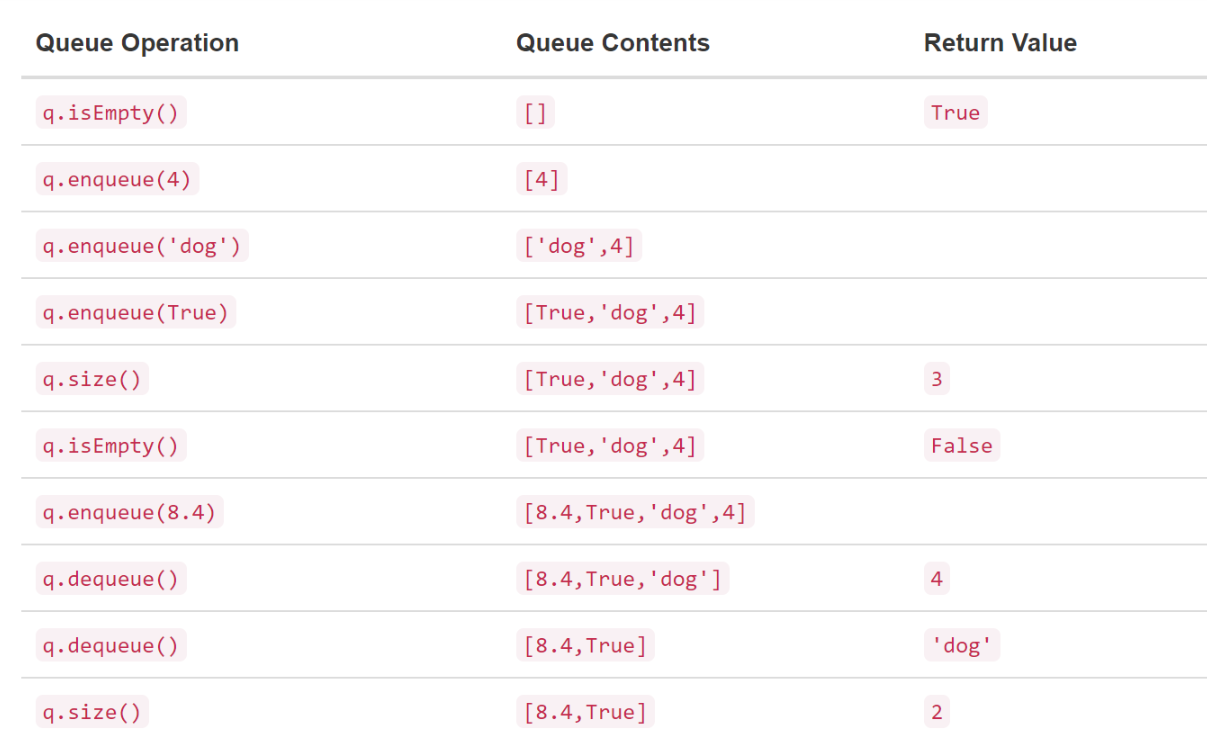Click the q.enqueue(True) operation
This screenshot has width=1207, height=753.
[136, 312]
